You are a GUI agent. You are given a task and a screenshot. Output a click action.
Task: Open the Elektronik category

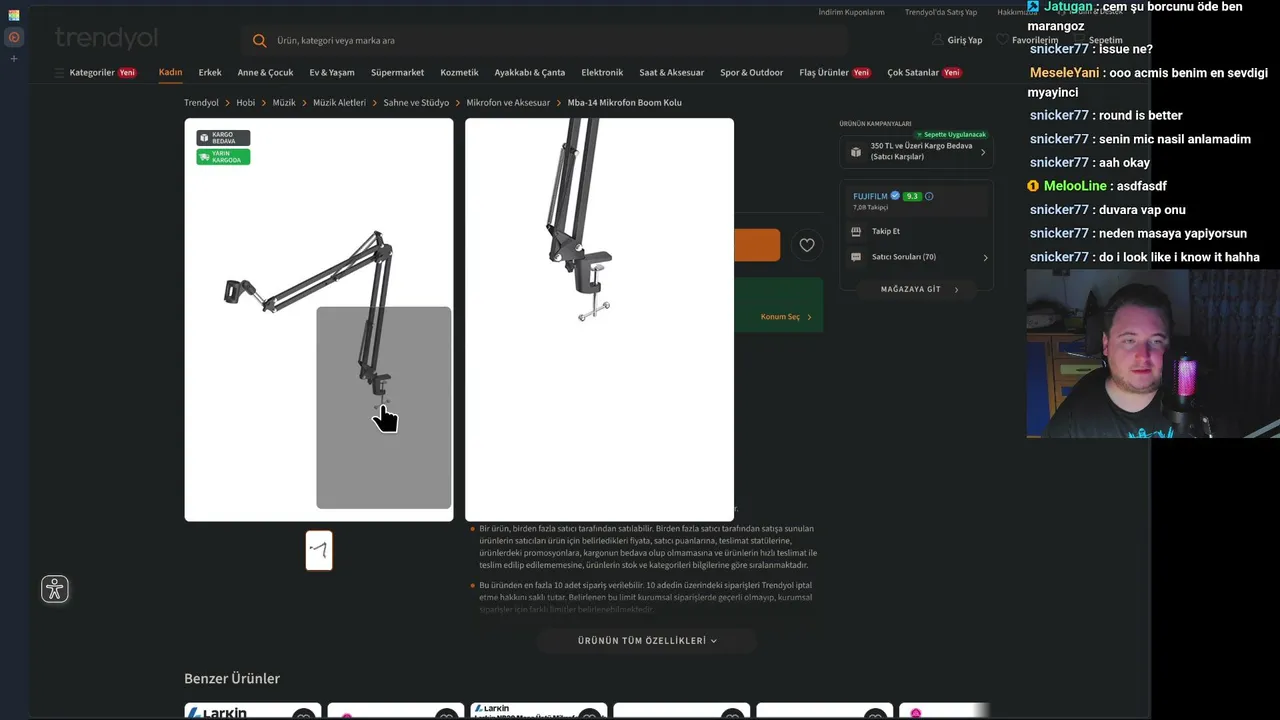tap(602, 72)
